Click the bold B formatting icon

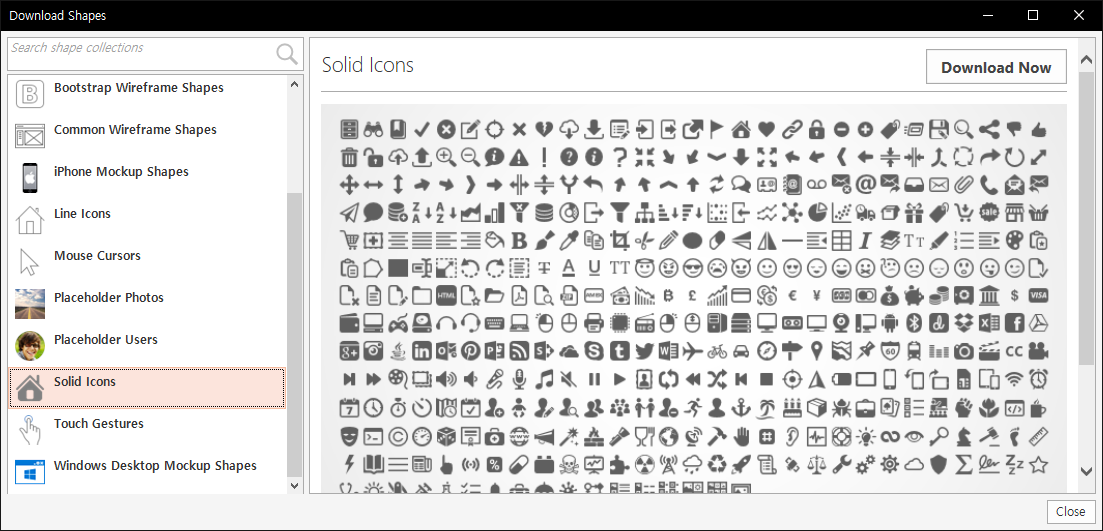click(520, 241)
